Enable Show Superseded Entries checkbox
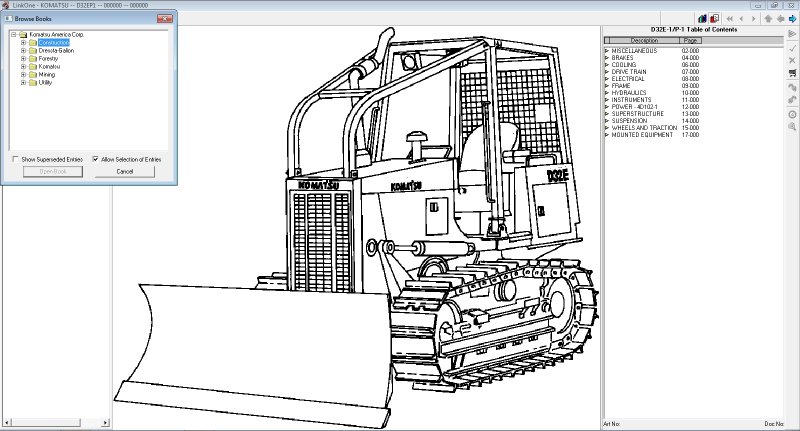 tap(15, 159)
